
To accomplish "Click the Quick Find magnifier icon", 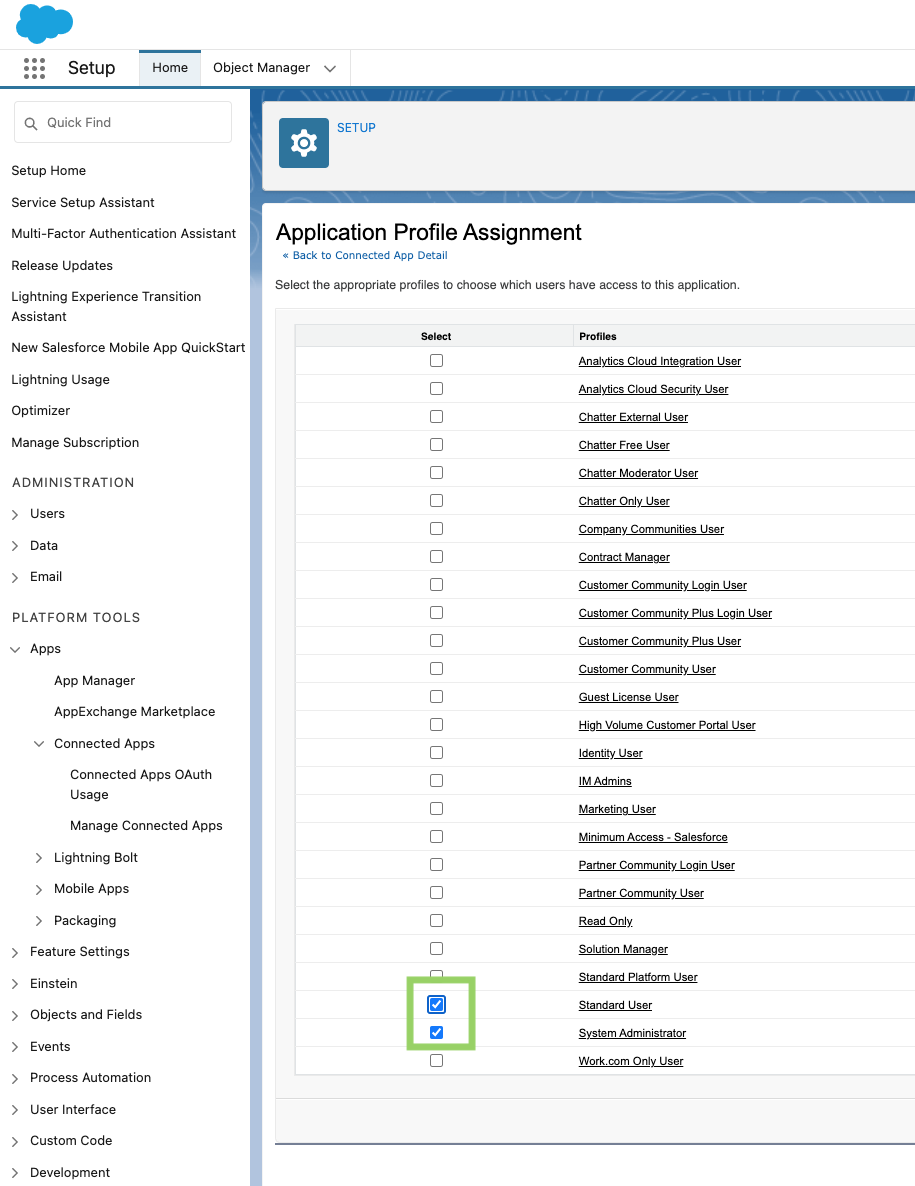I will pyautogui.click(x=31, y=123).
